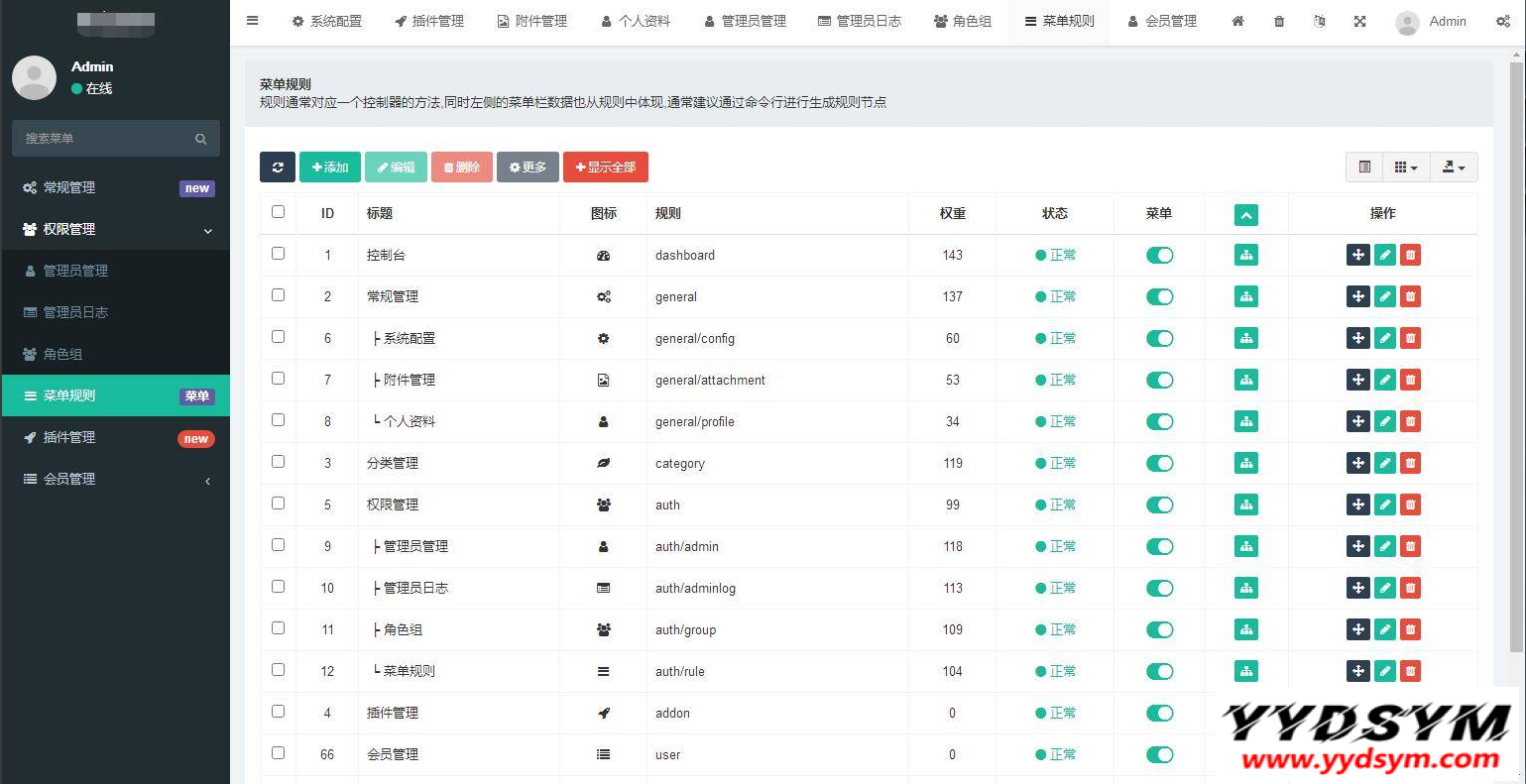Click the refresh icon button in toolbar
The image size is (1526, 784).
click(x=278, y=168)
